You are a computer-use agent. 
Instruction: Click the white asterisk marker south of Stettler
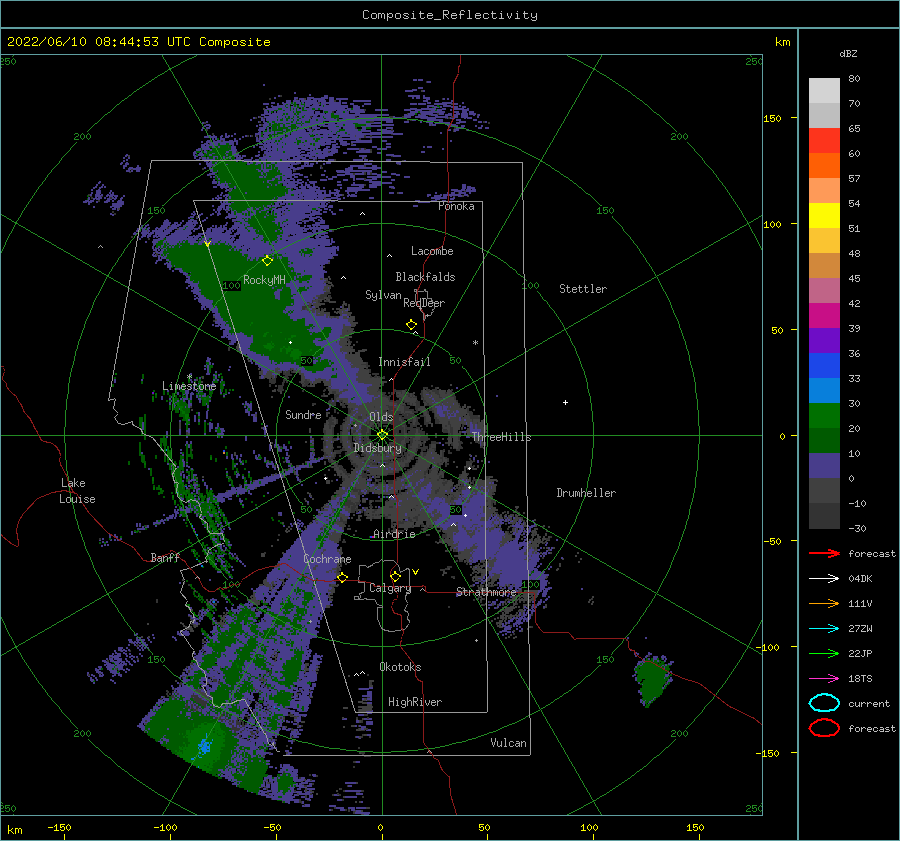pyautogui.click(x=475, y=343)
